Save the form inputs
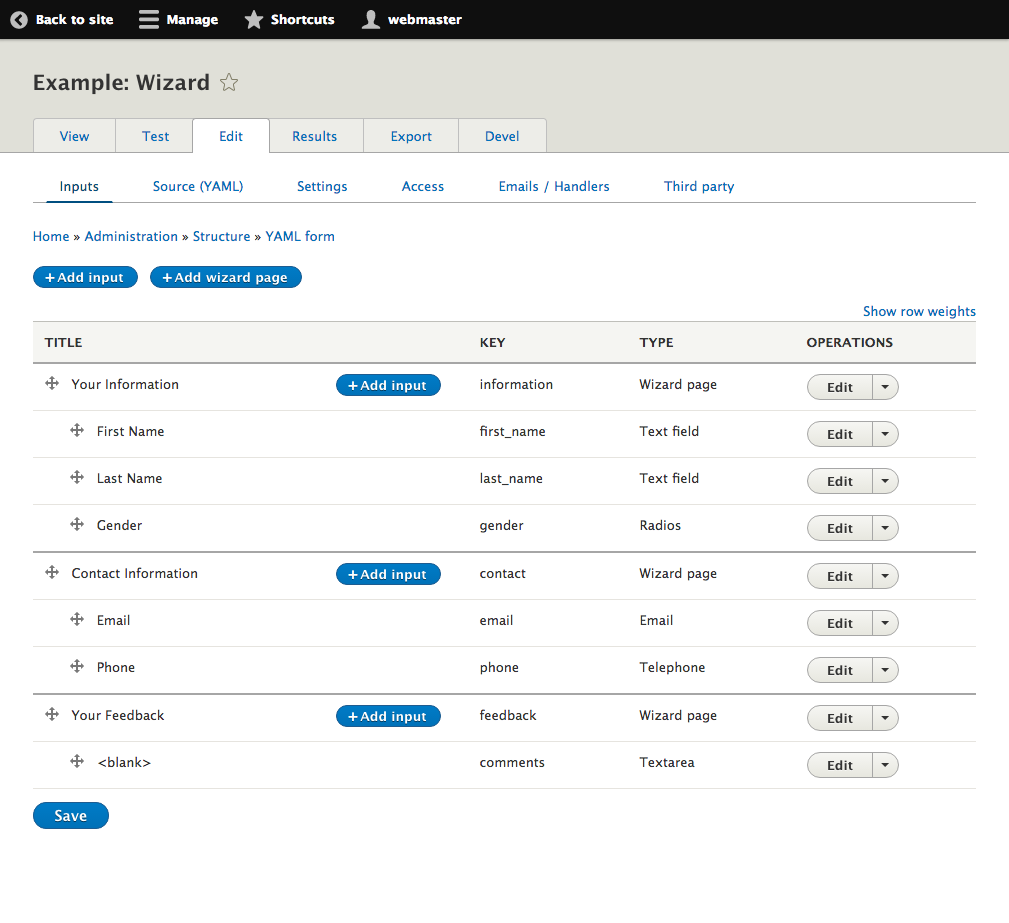1009x923 pixels. 71,816
